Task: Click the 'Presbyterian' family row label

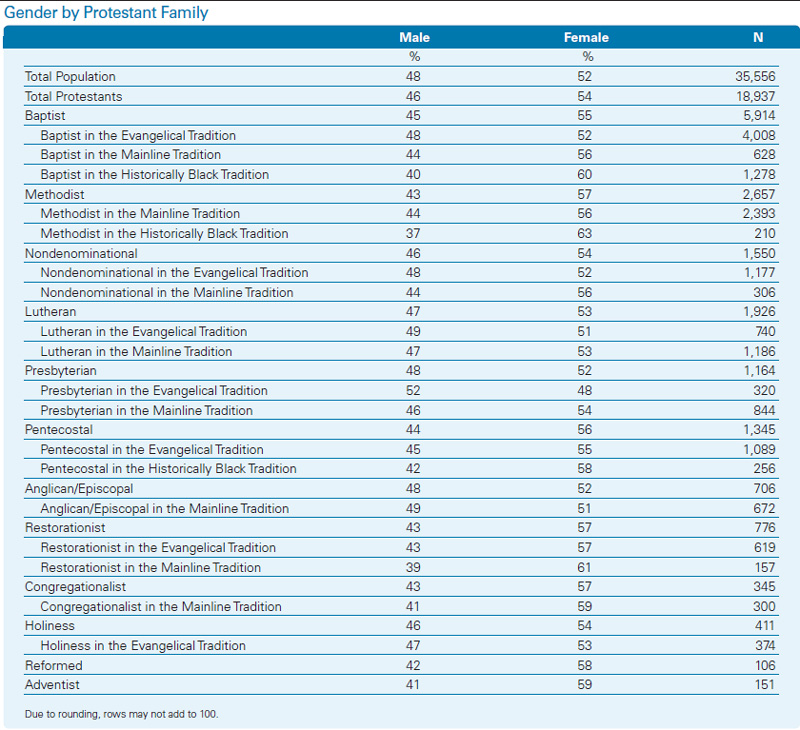Action: [x=61, y=370]
